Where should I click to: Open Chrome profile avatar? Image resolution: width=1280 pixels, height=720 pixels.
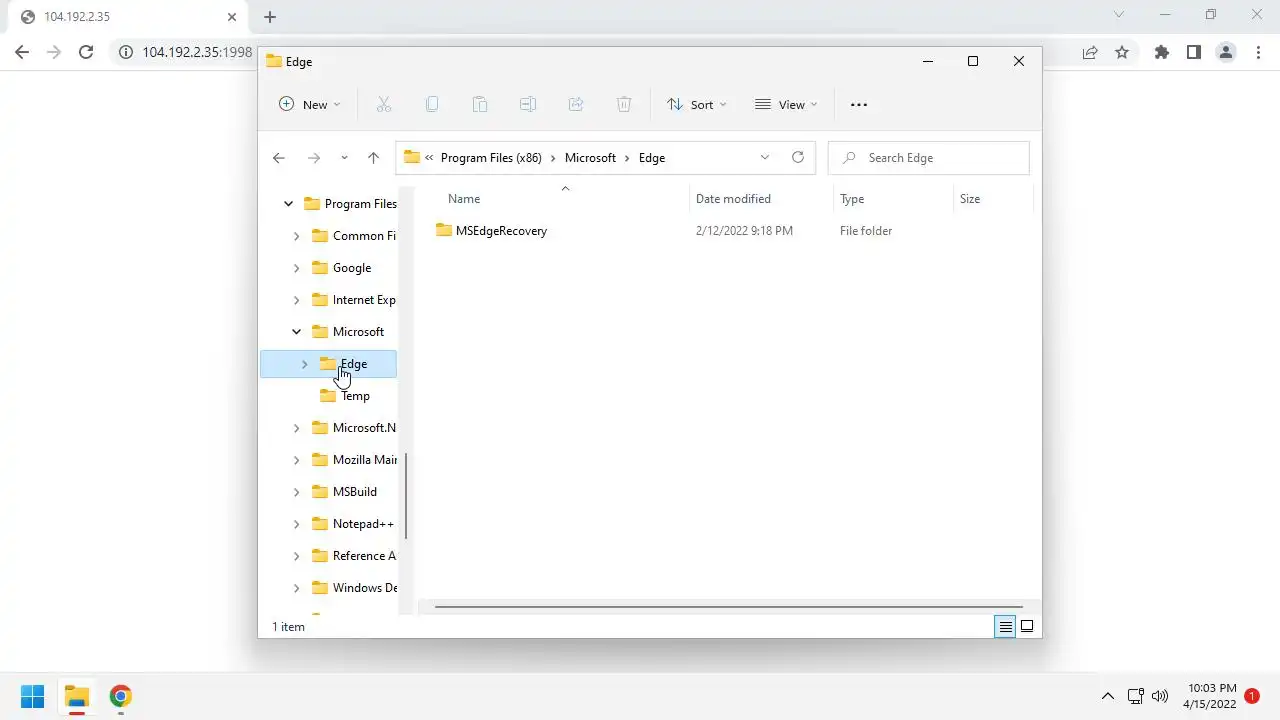[x=1226, y=52]
